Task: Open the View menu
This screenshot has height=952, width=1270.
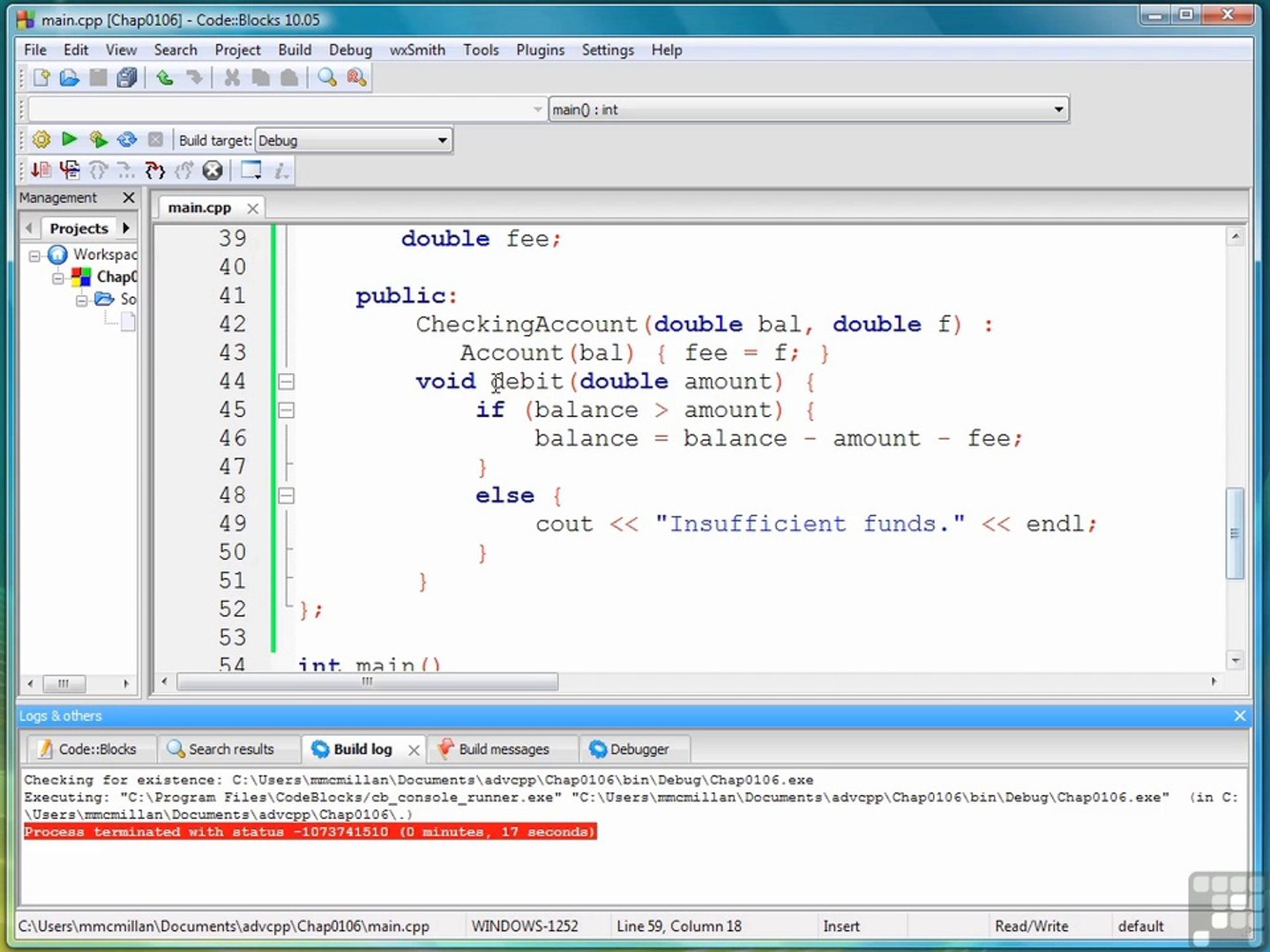Action: tap(121, 50)
